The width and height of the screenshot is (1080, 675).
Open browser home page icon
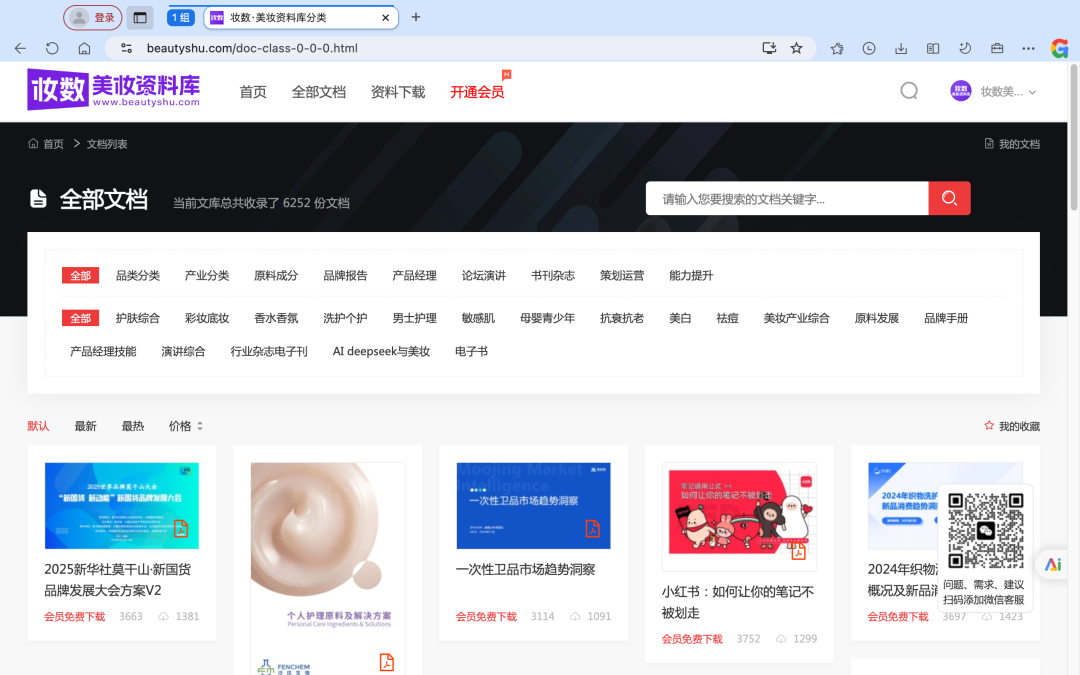coord(84,48)
